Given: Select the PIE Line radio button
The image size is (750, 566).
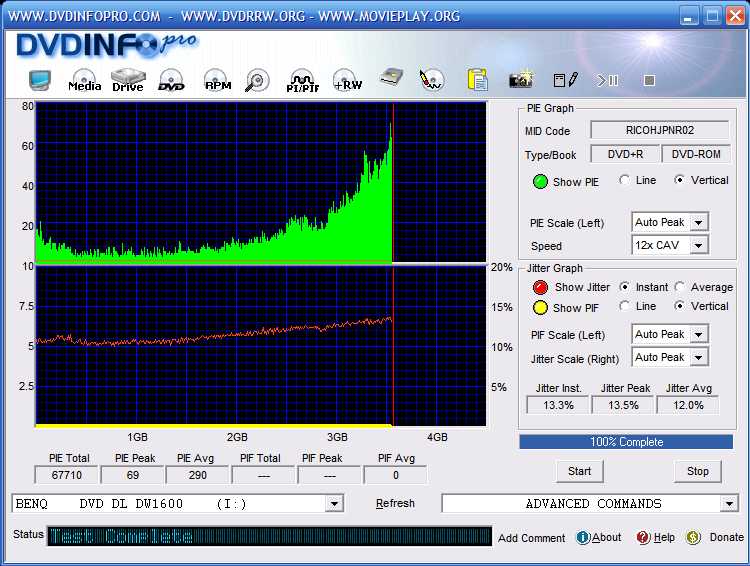Looking at the screenshot, I should pyautogui.click(x=625, y=180).
